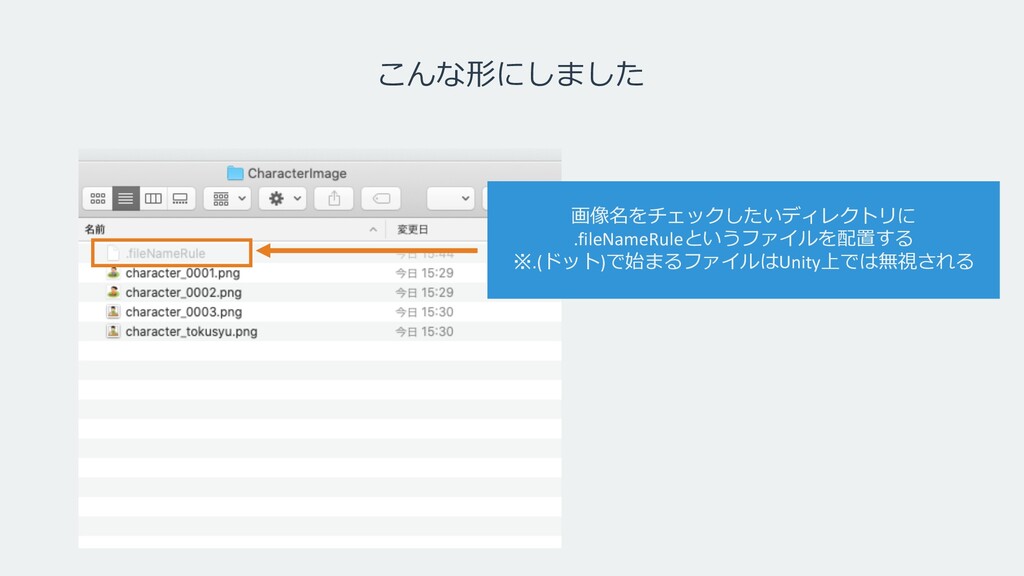Open the group-by arrangement dropdown
This screenshot has width=1024, height=576.
(x=227, y=199)
